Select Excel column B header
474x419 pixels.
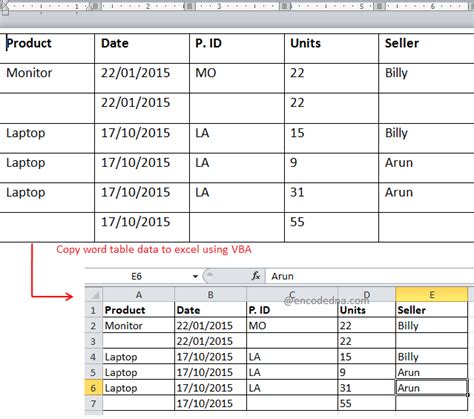(211, 295)
